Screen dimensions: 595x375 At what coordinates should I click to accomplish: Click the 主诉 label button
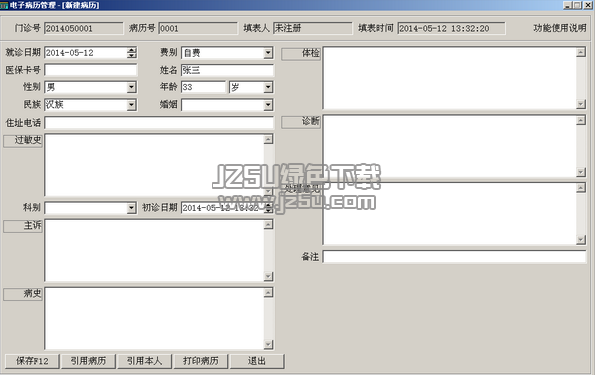(x=23, y=225)
